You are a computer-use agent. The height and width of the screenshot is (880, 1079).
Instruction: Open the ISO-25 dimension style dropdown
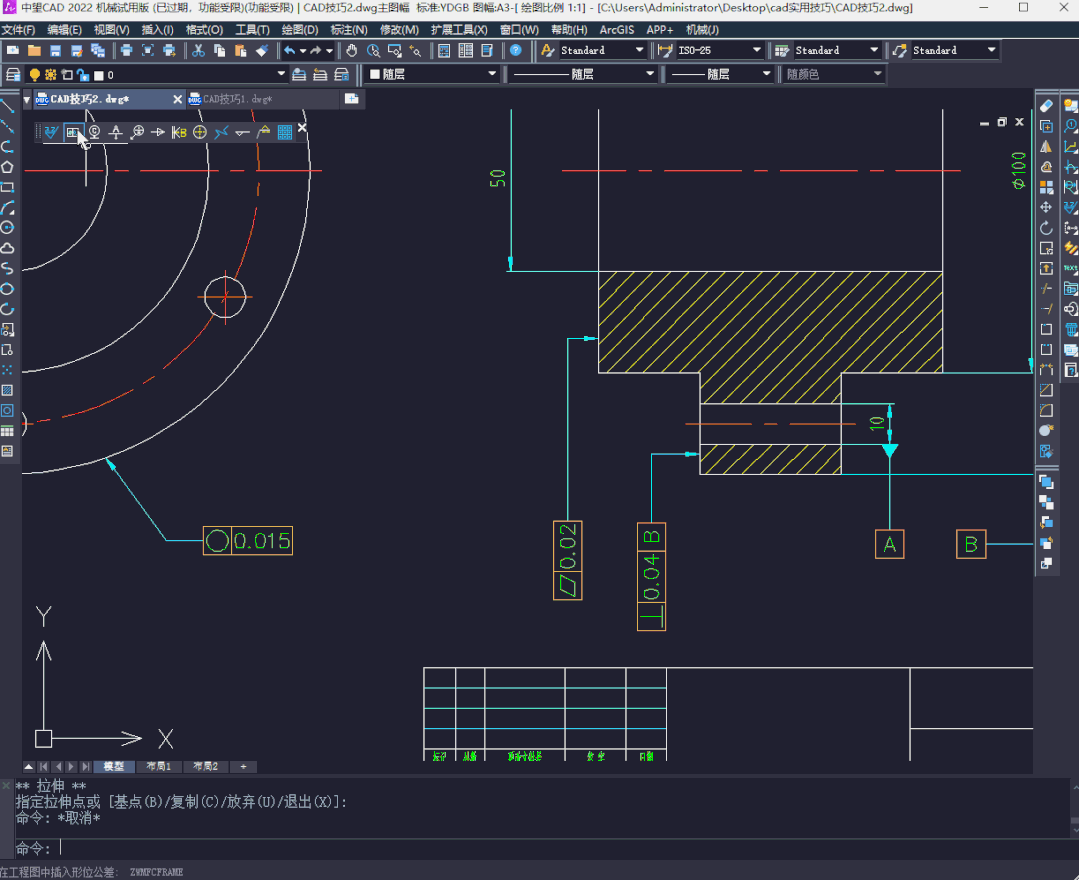pyautogui.click(x=756, y=50)
